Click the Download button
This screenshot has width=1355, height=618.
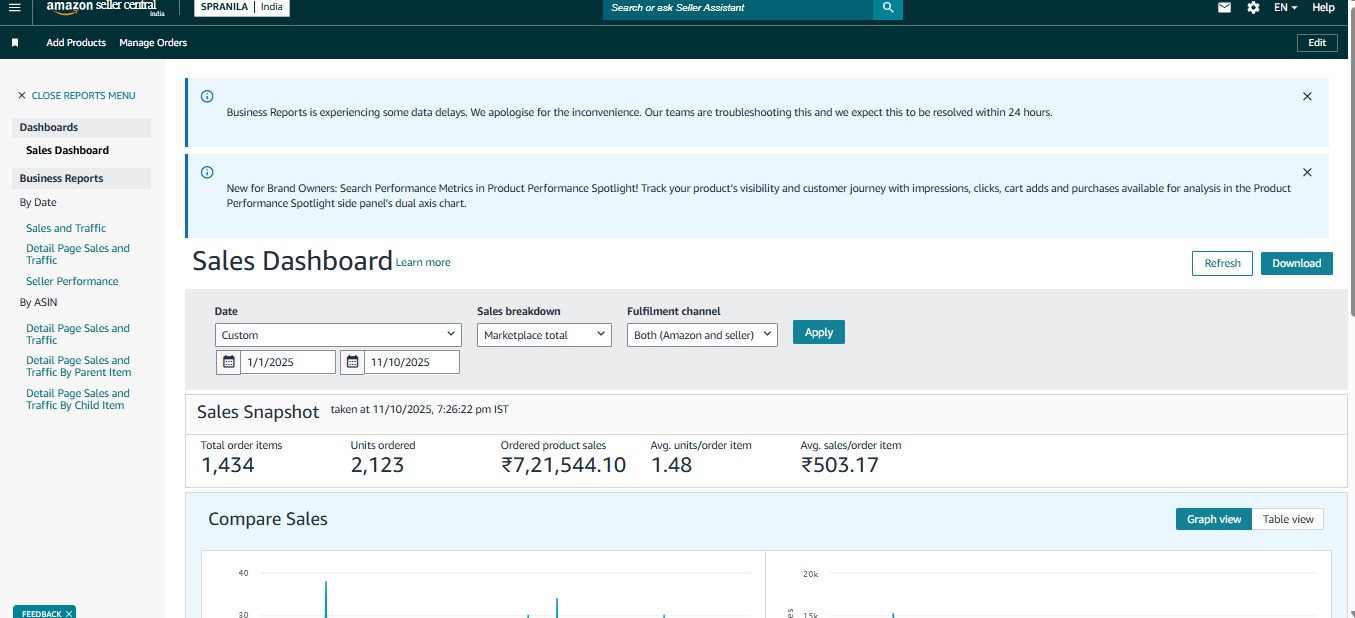pos(1296,263)
